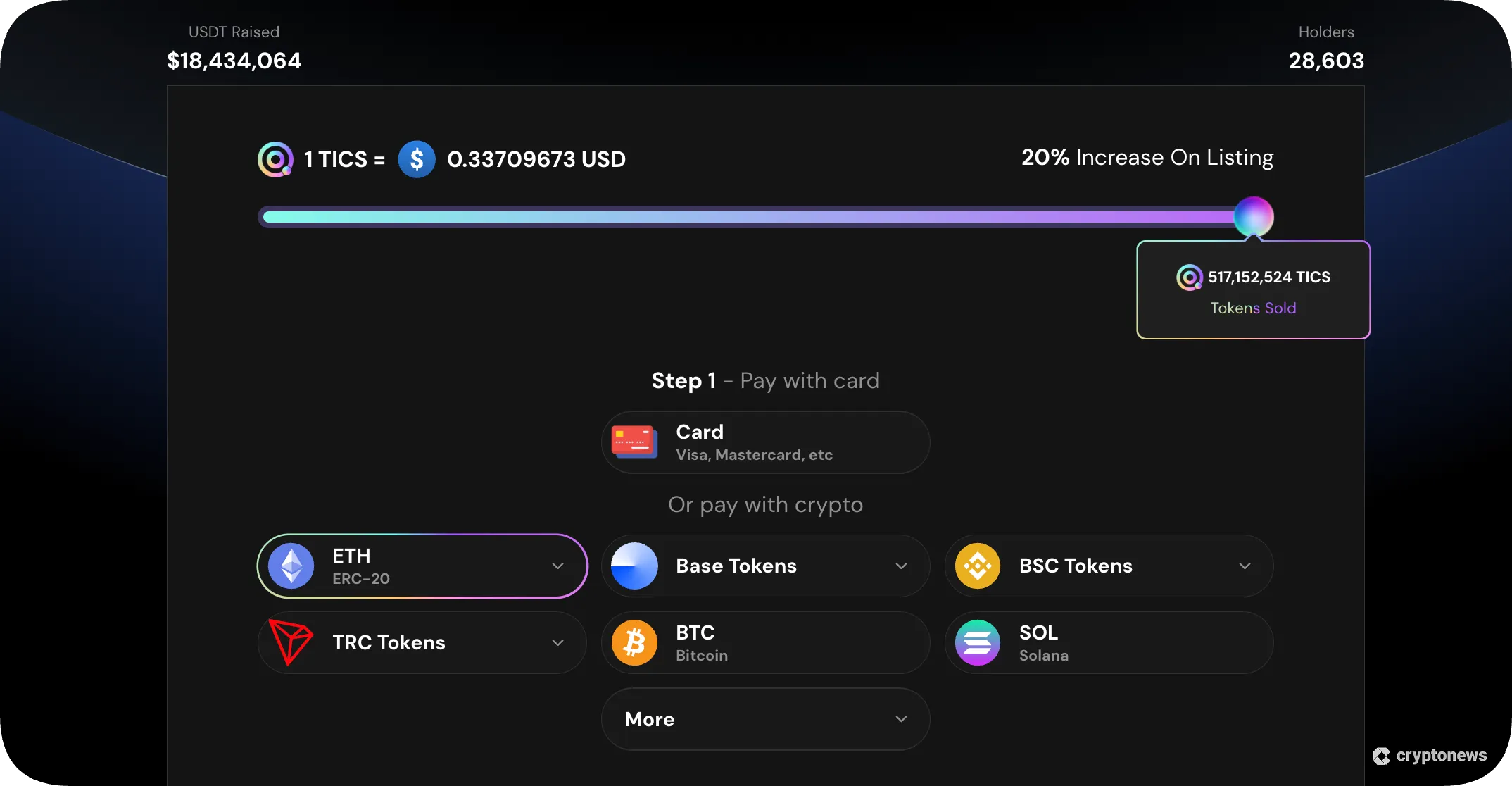Click the presale progress bar handle
This screenshot has width=1512, height=786.
pos(1253,217)
